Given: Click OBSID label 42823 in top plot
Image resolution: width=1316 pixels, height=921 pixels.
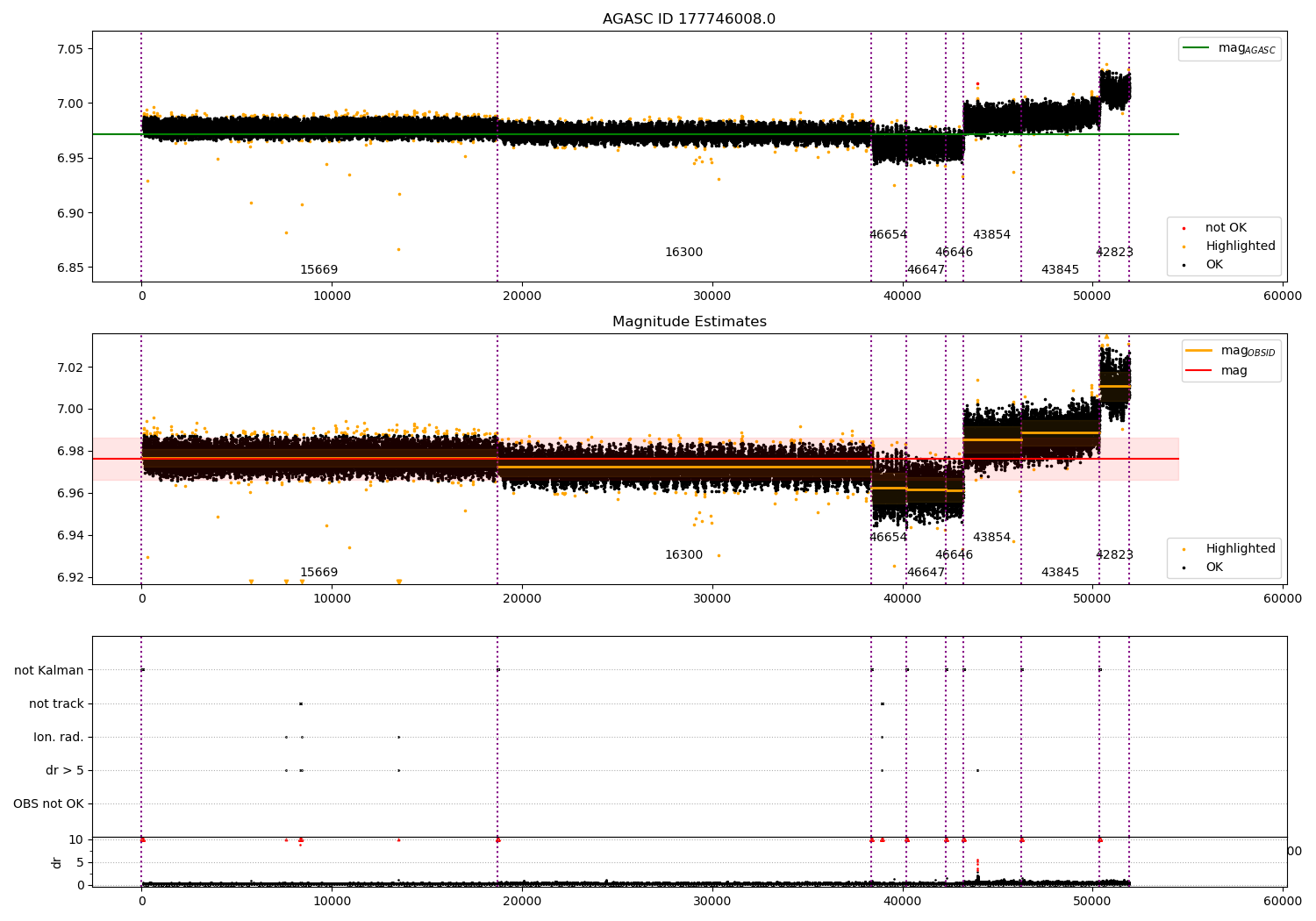Looking at the screenshot, I should coord(1114,253).
